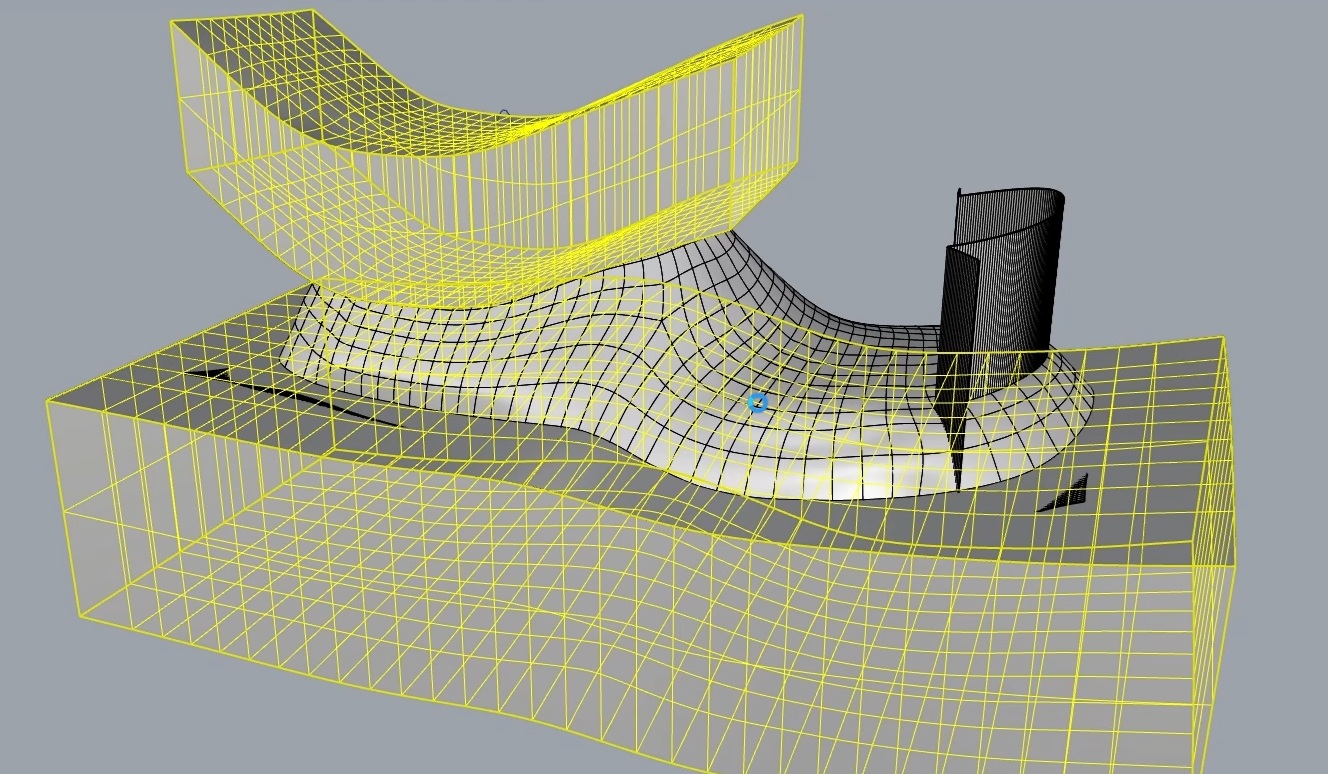1328x774 pixels.
Task: Click the bottom-left front corner of the lower box
Action: [x=78, y=612]
